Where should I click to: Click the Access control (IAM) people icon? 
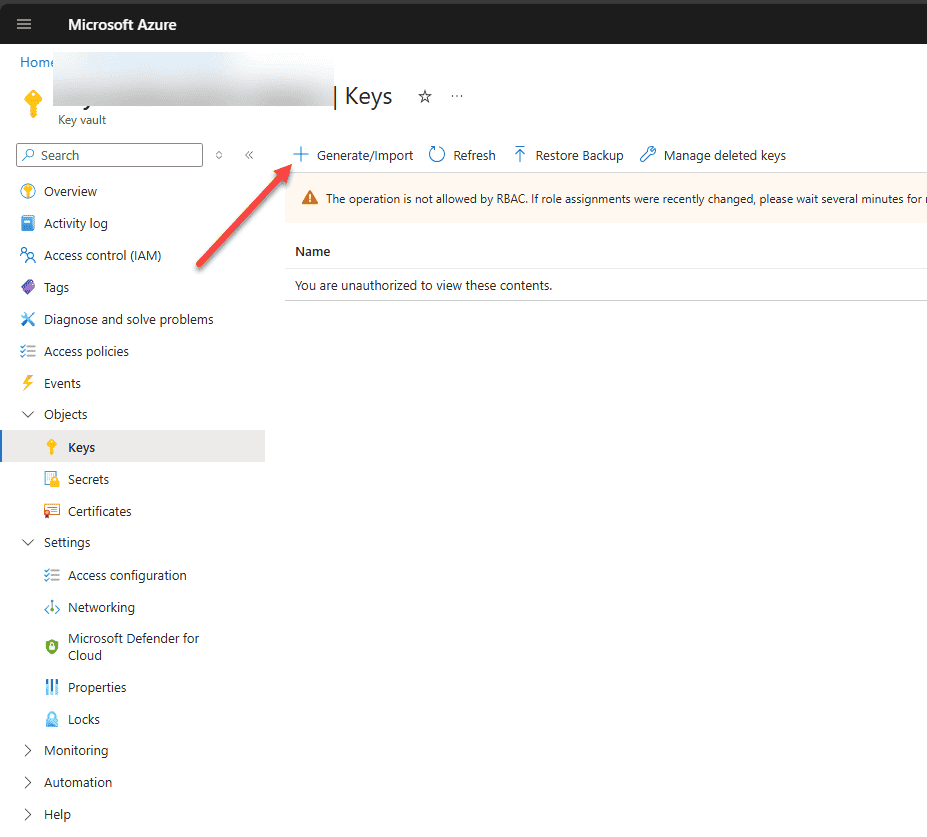tap(28, 255)
